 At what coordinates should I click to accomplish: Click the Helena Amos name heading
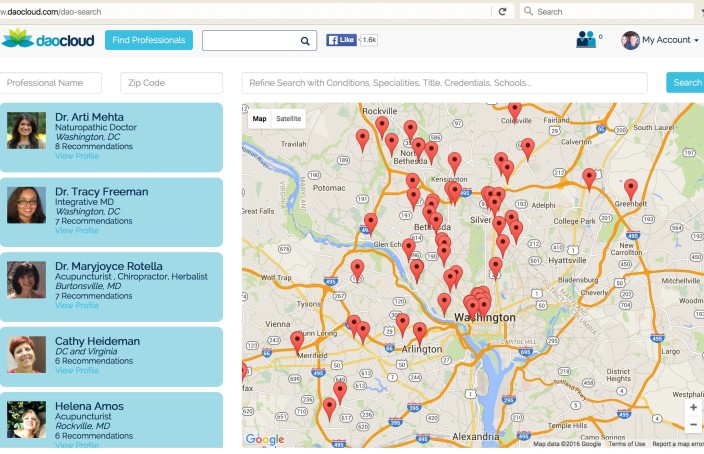point(89,406)
